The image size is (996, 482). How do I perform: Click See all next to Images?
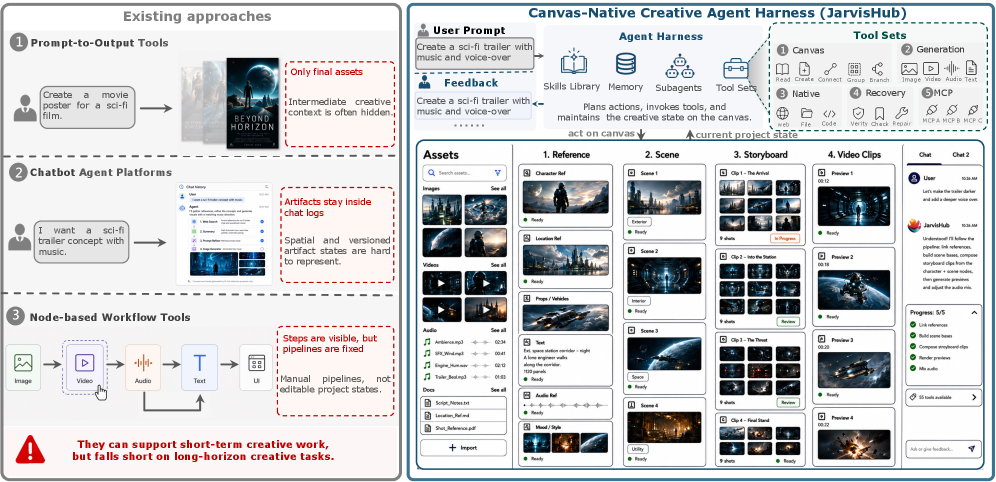pos(498,189)
